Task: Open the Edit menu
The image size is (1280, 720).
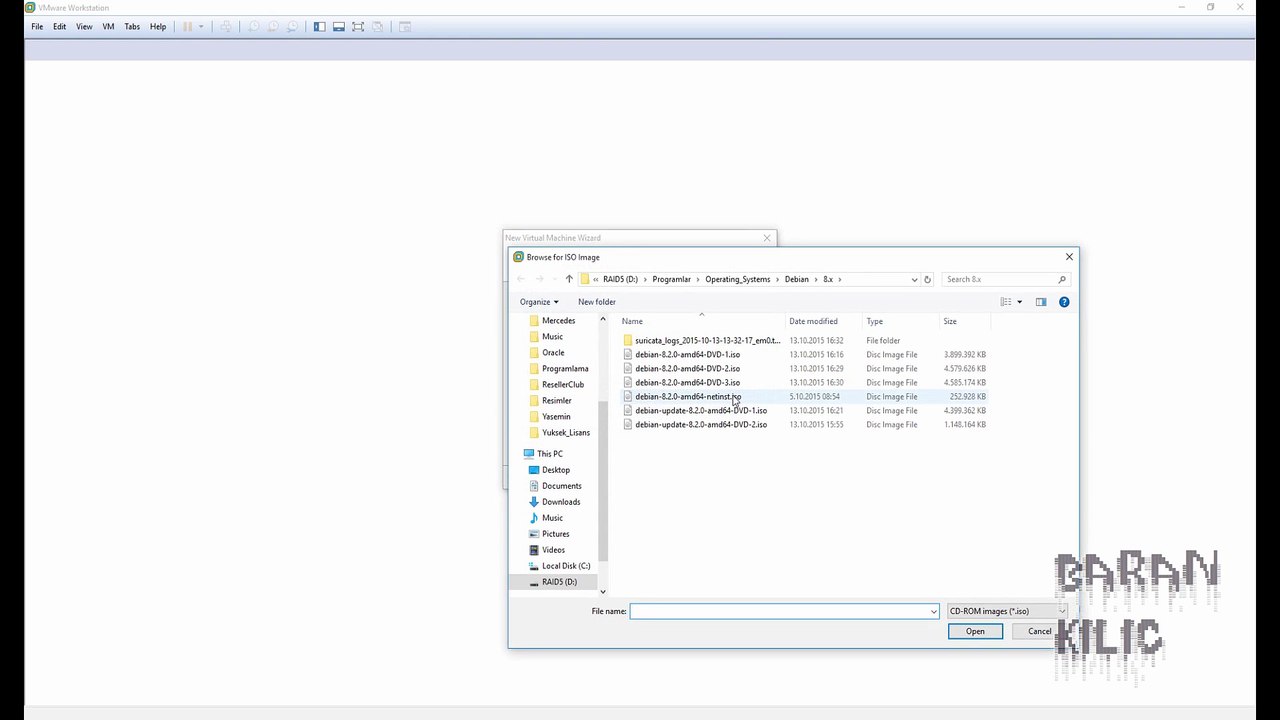Action: tap(60, 27)
